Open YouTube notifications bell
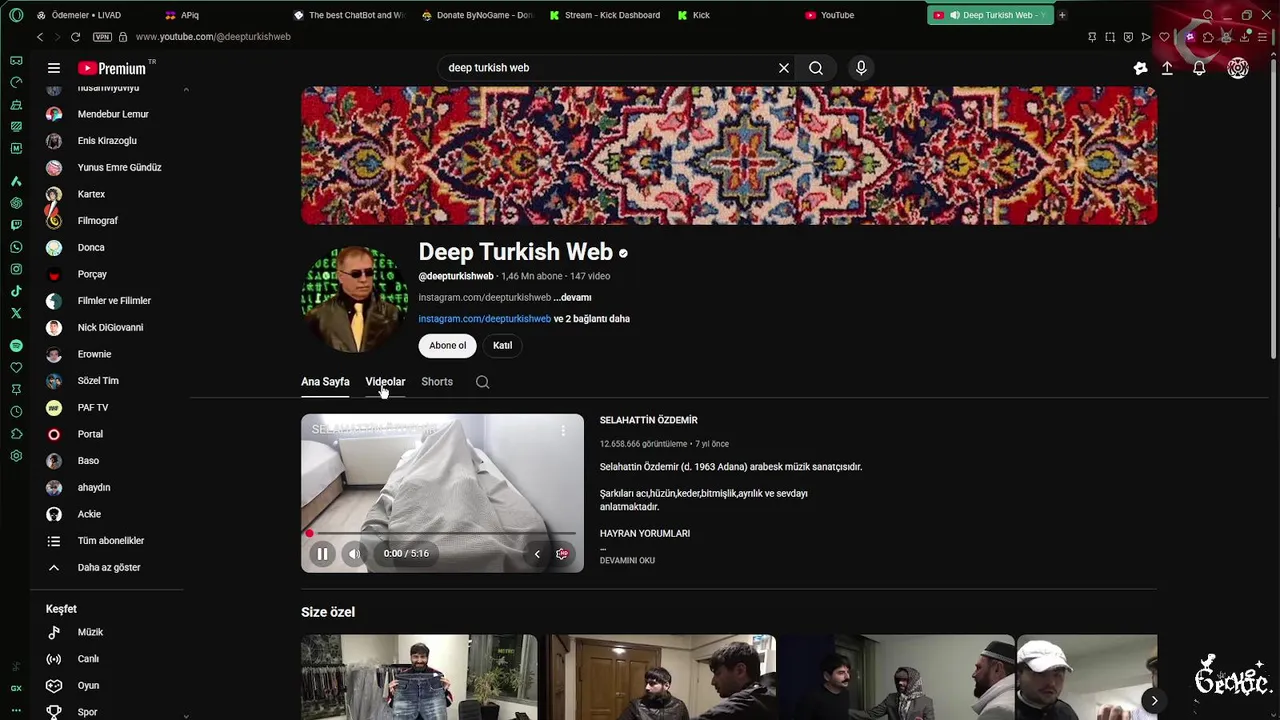This screenshot has width=1280, height=720. click(1199, 68)
